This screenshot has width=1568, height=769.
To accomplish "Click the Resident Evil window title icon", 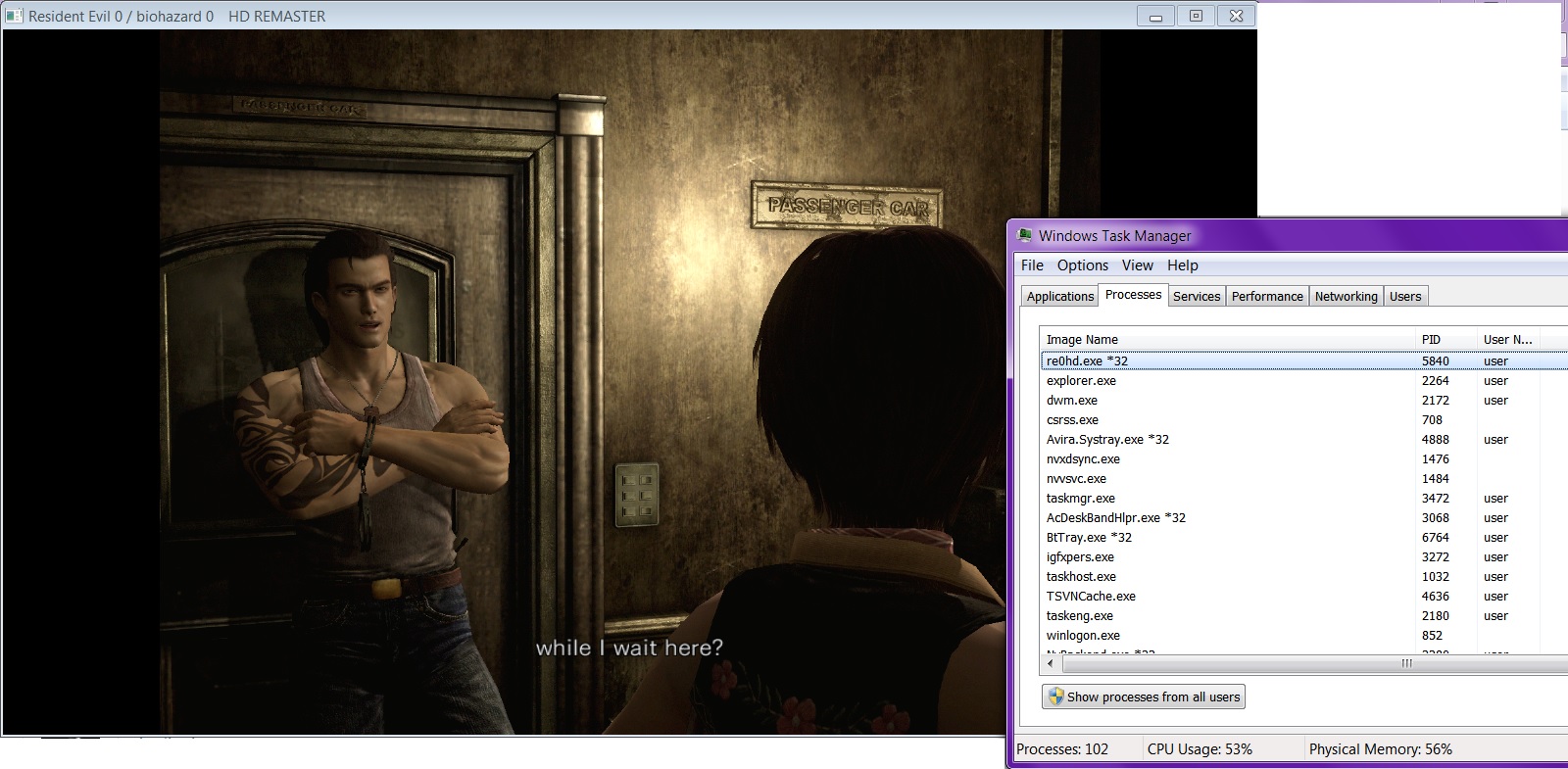I will coord(14,16).
